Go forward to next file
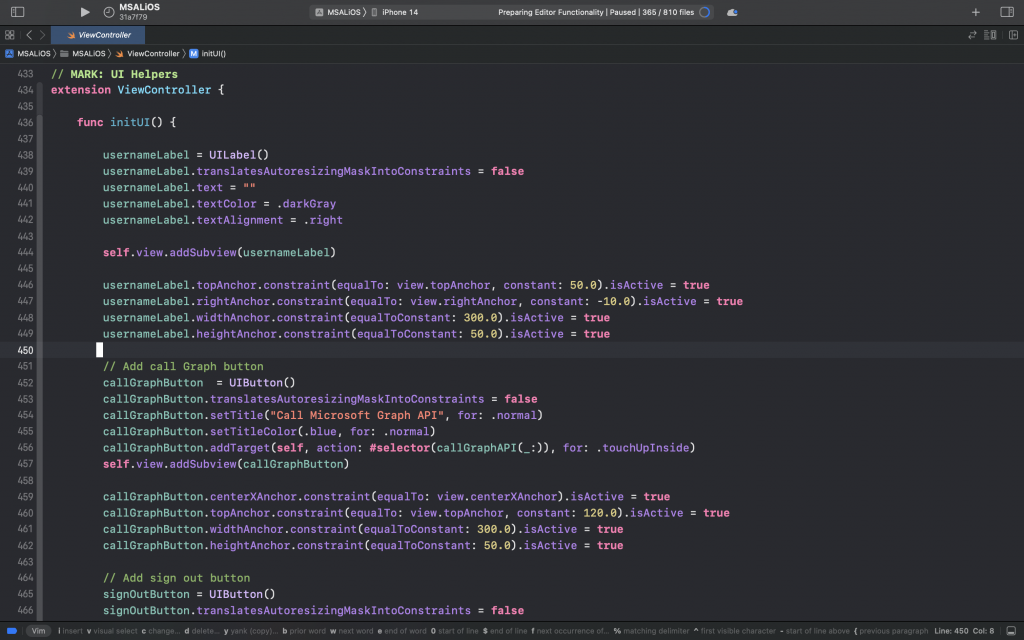Viewport: 1024px width, 640px height. click(42, 35)
